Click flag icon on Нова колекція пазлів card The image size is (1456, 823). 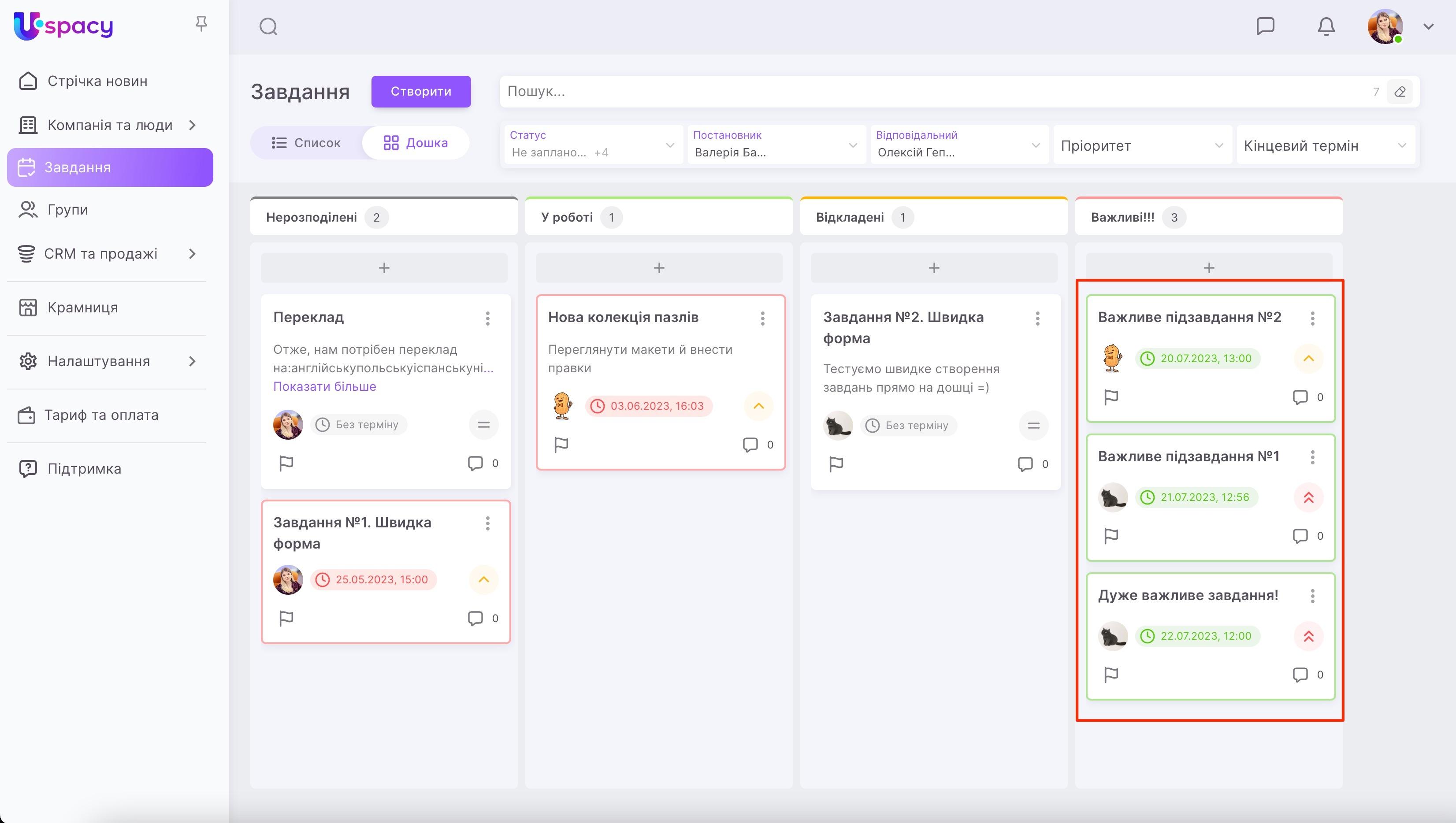coord(561,445)
